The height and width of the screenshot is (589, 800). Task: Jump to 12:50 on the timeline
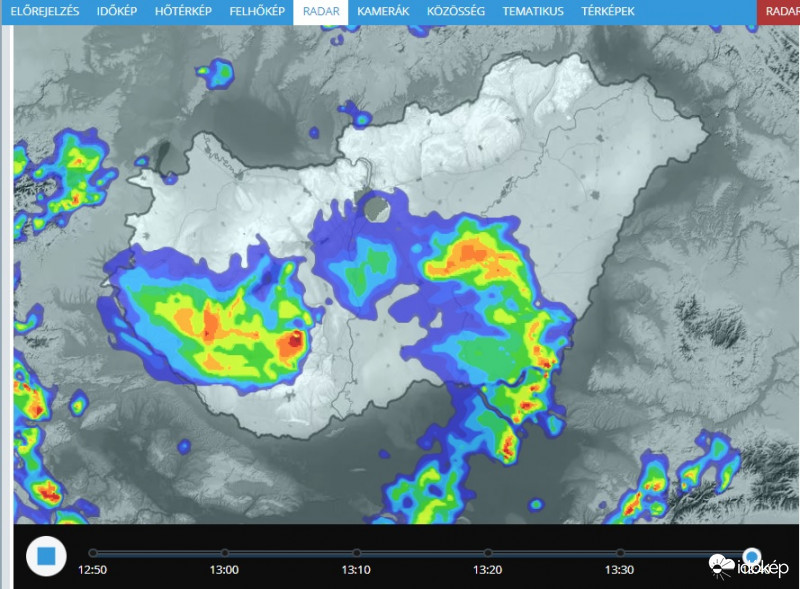tap(92, 553)
